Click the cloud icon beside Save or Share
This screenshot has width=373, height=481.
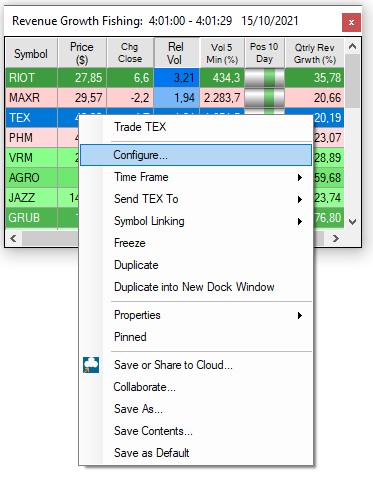coord(91,365)
